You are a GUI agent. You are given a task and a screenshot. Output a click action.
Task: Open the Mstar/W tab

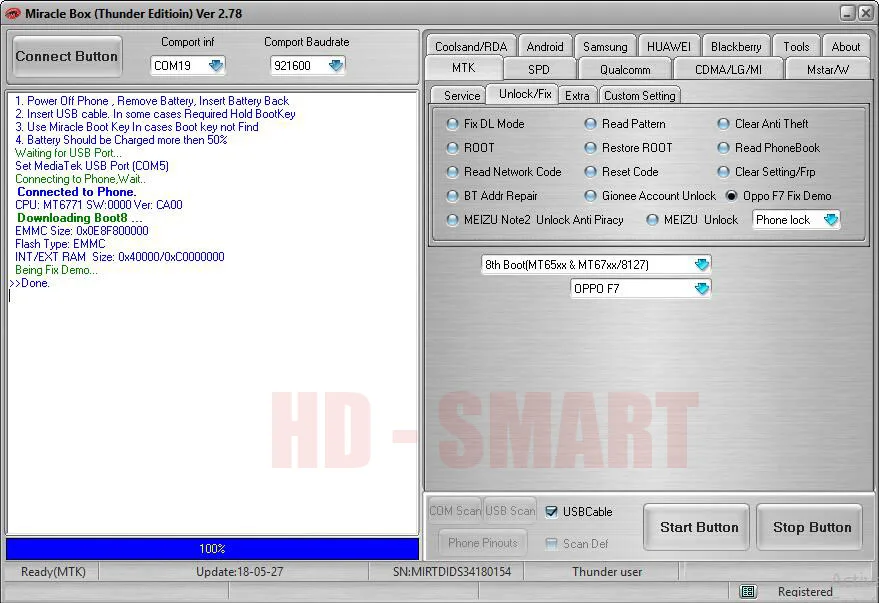[x=828, y=69]
